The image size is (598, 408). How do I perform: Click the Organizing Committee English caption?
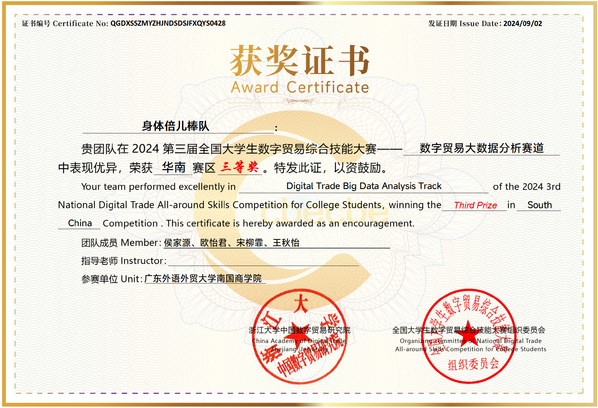[x=471, y=345]
